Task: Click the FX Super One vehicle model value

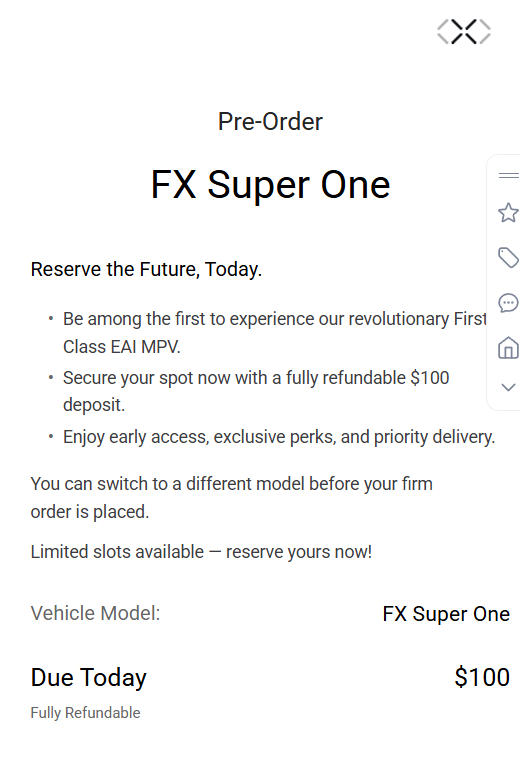Action: (x=446, y=614)
